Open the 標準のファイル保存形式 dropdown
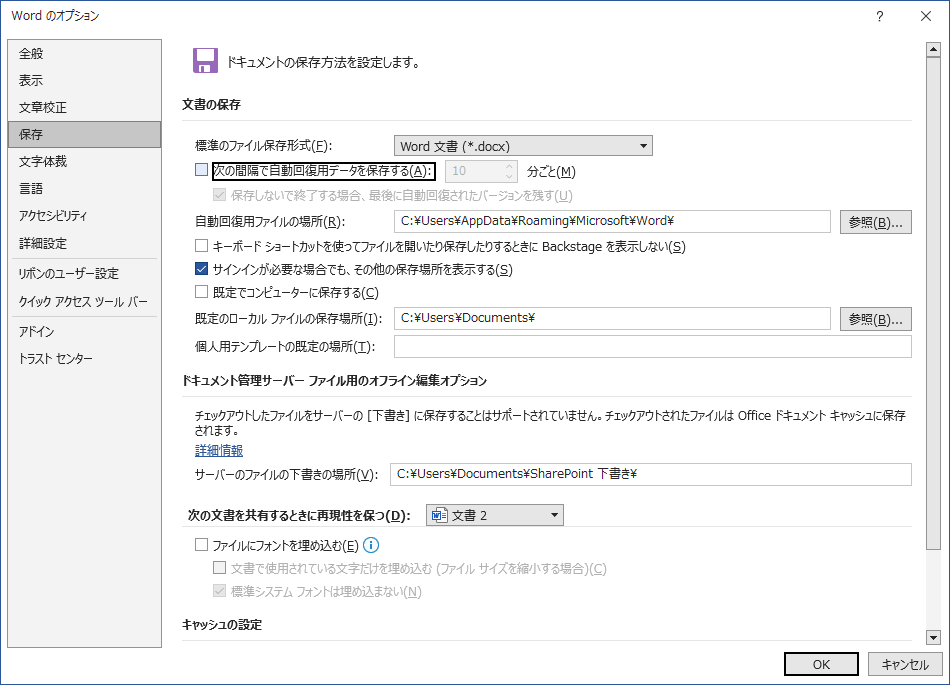Image resolution: width=950 pixels, height=685 pixels. point(523,146)
